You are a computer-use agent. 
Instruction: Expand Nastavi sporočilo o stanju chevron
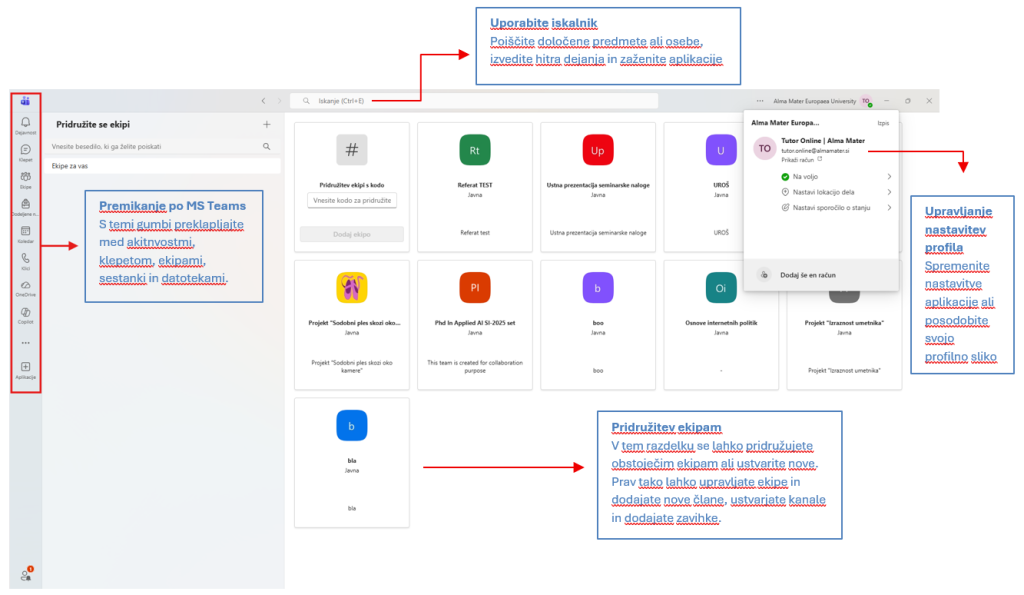click(889, 208)
